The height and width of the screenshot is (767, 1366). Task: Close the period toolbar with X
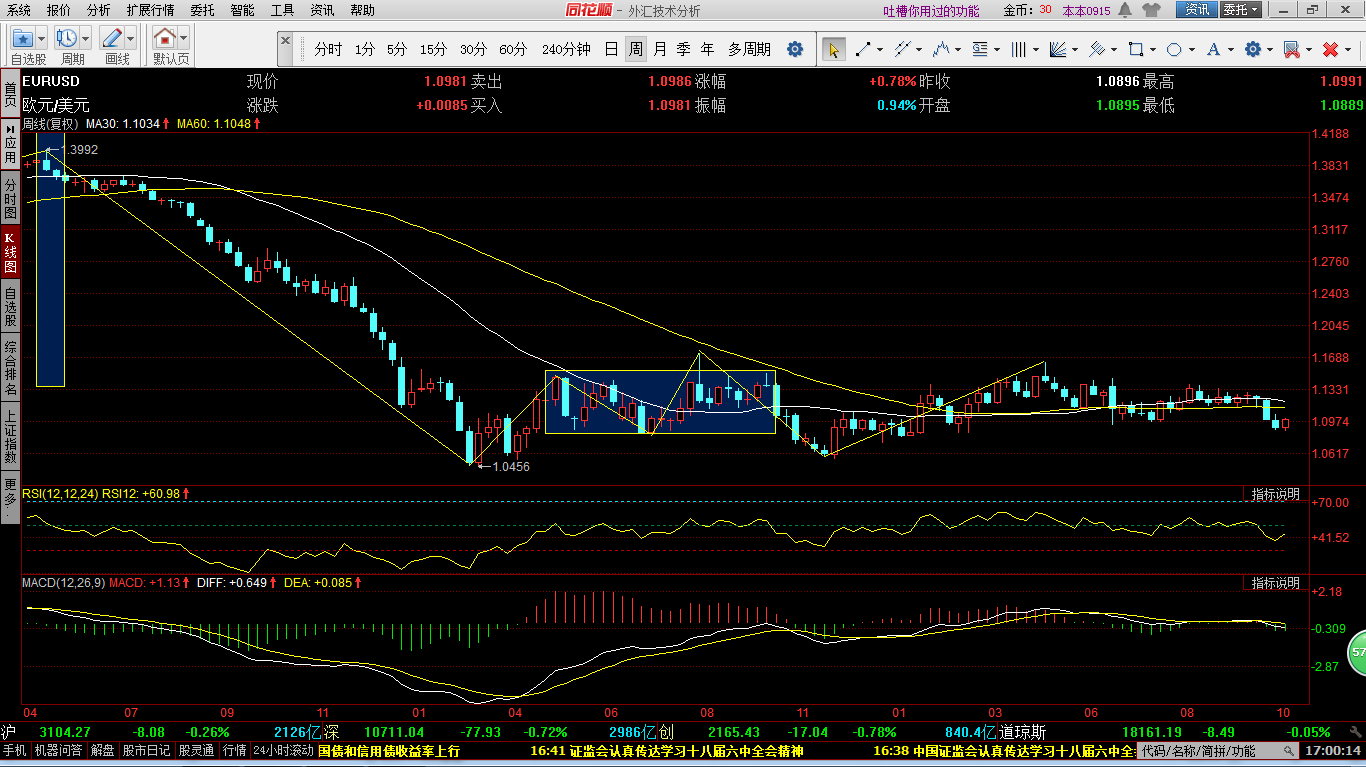(x=285, y=41)
